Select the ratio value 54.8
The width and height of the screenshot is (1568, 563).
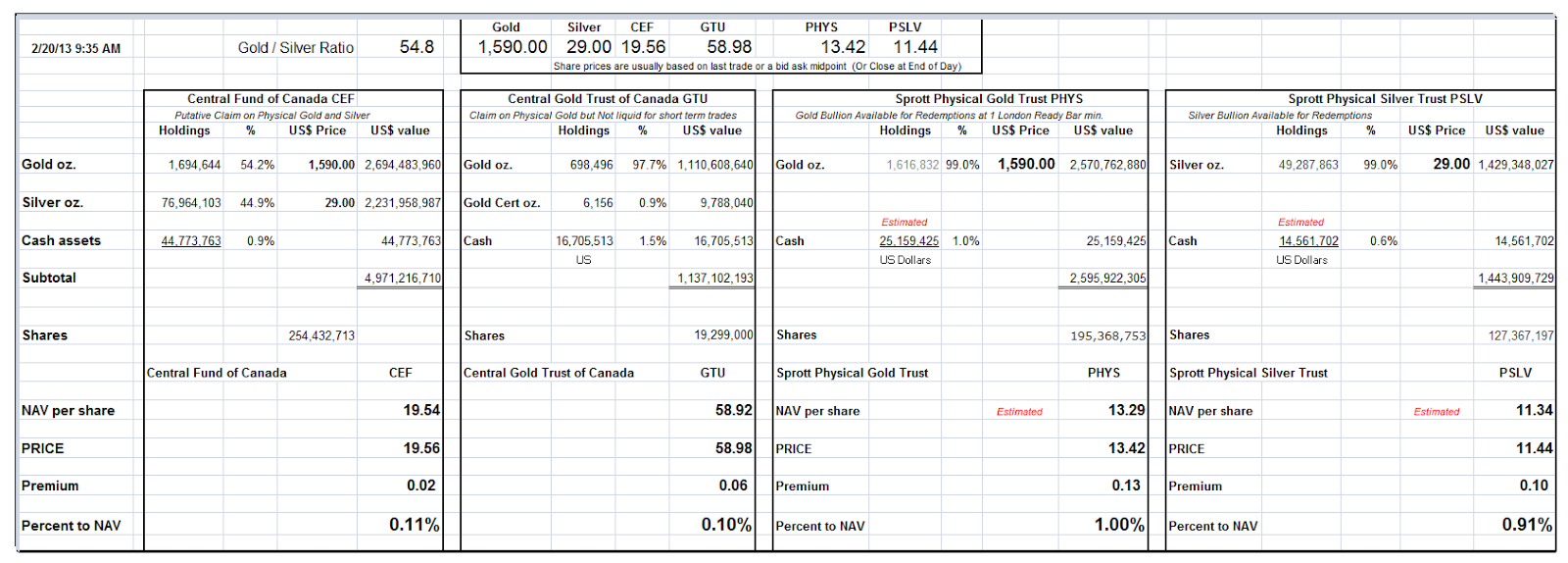pos(416,47)
